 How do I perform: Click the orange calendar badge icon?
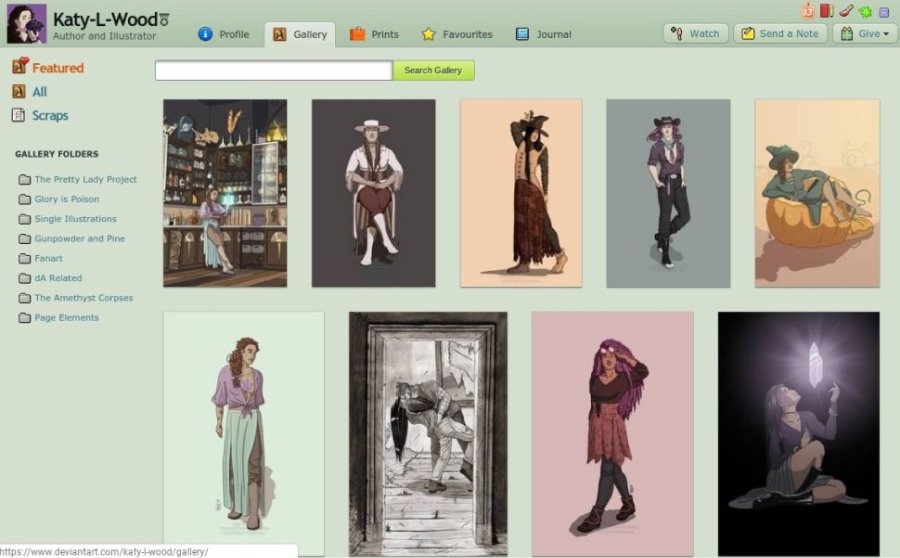coord(807,11)
